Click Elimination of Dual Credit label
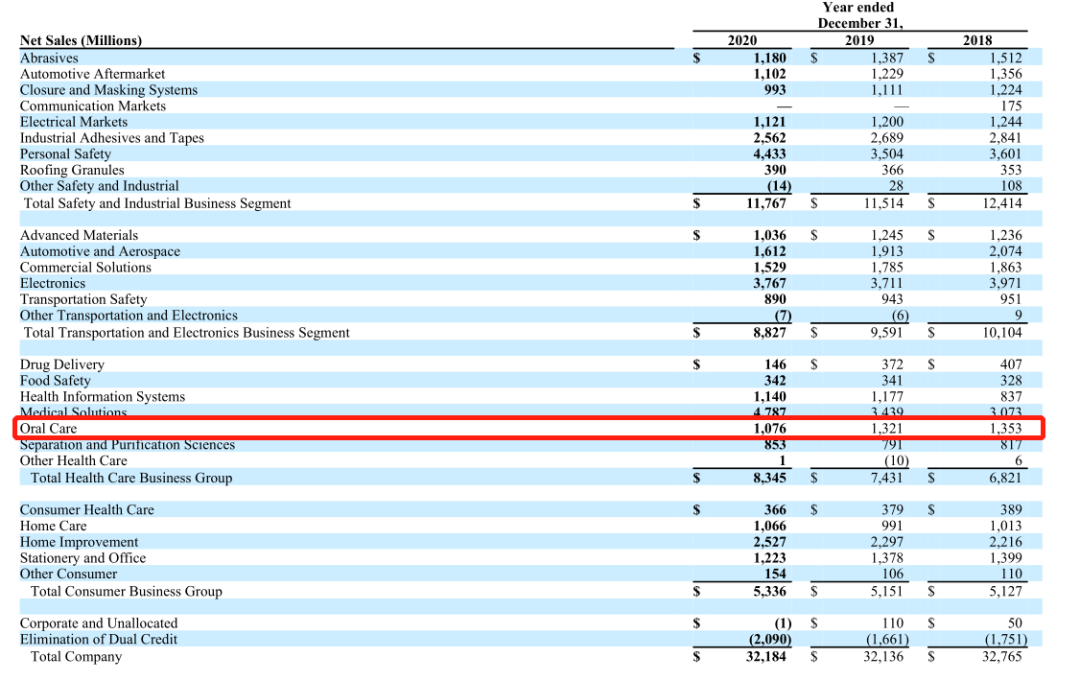 98,639
